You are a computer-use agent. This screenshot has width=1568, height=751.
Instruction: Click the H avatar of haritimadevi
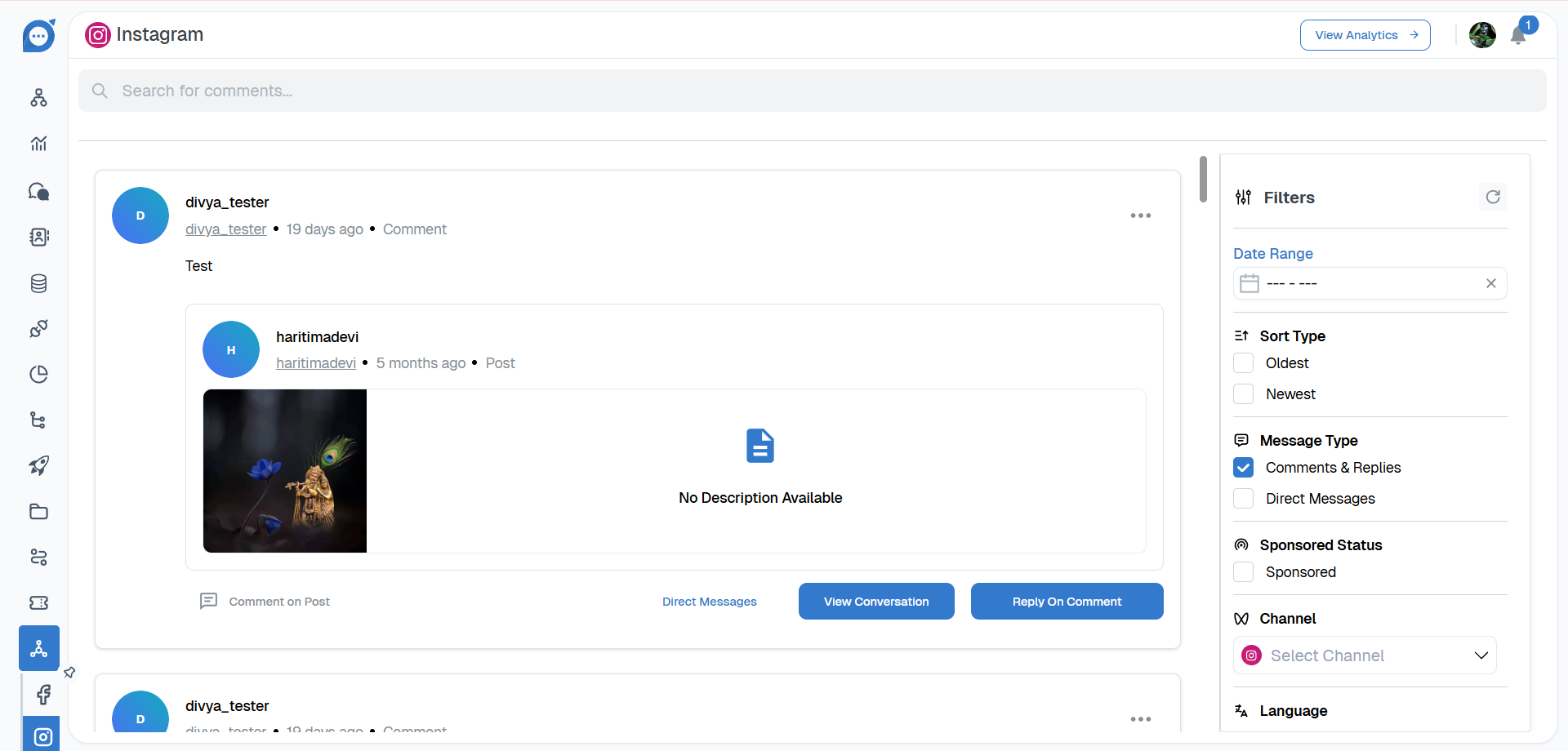click(231, 349)
